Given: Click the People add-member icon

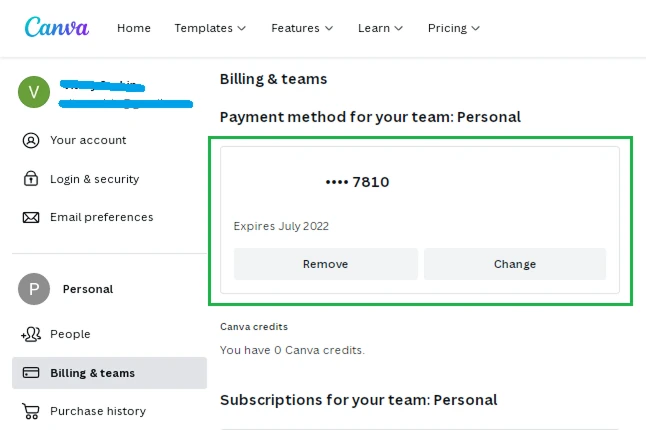Looking at the screenshot, I should pos(31,334).
